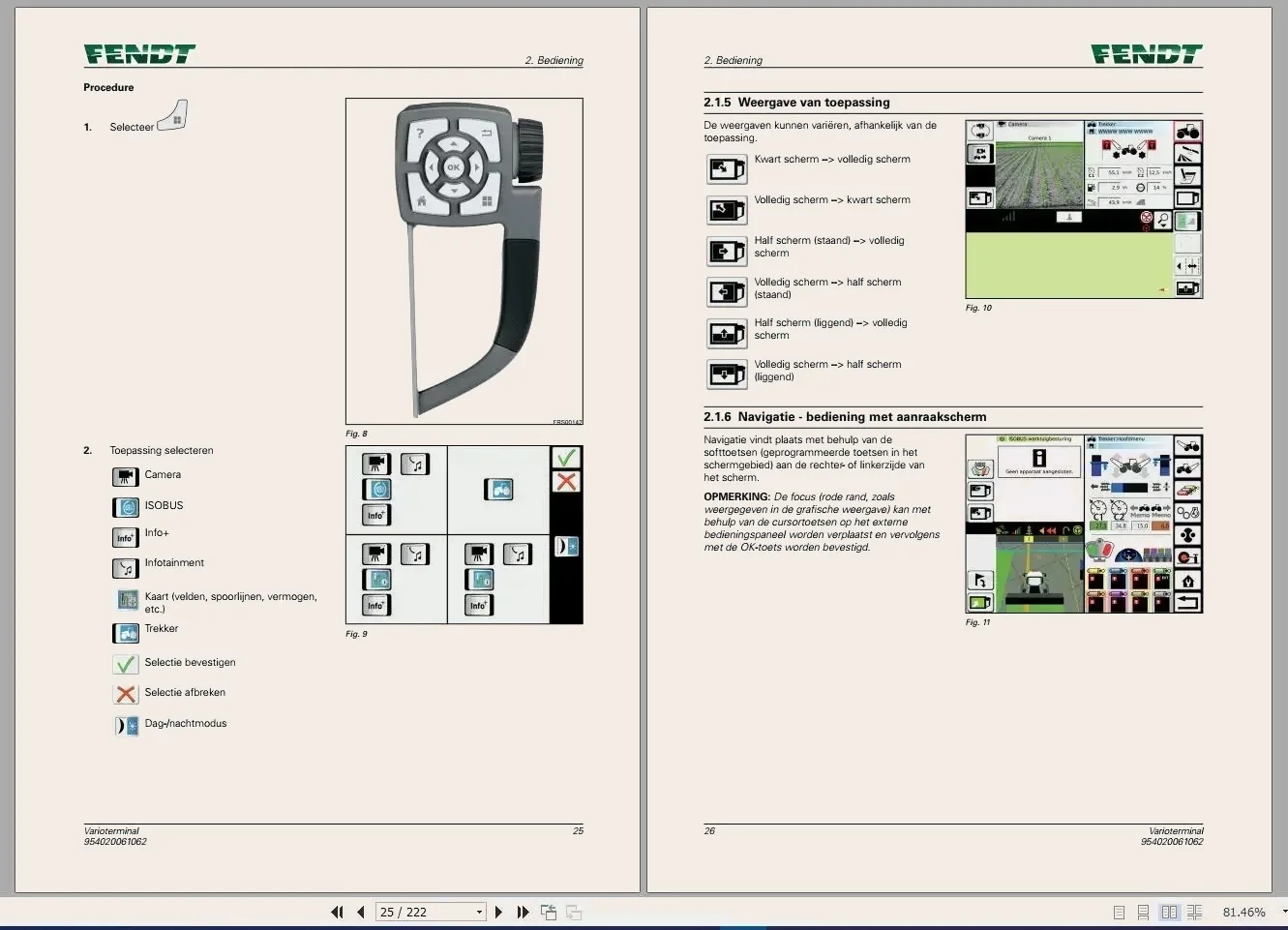Select two-page continuous facing view
This screenshot has width=1288, height=930.
coord(1195,912)
